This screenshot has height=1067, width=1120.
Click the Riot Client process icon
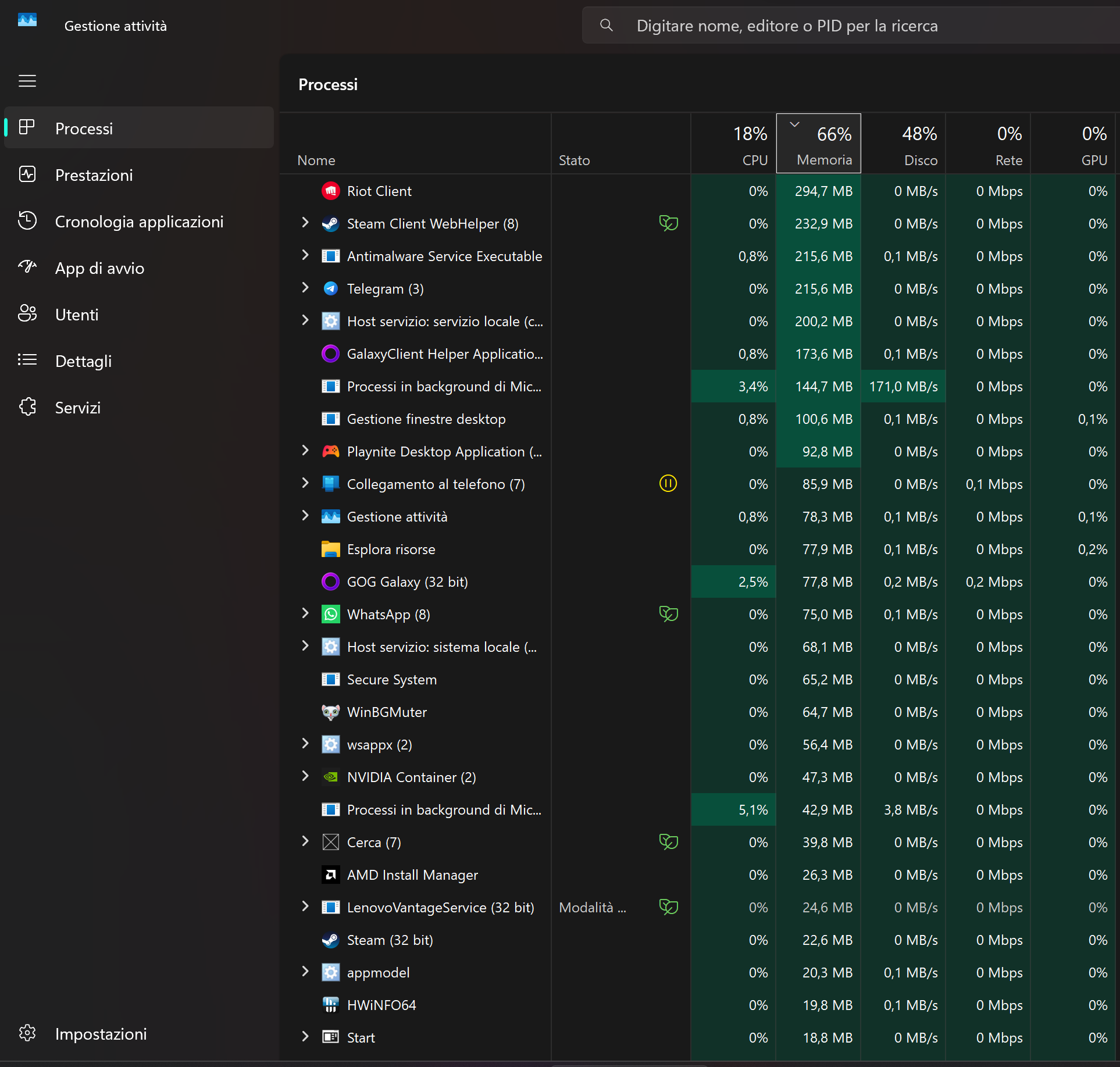pyautogui.click(x=331, y=191)
